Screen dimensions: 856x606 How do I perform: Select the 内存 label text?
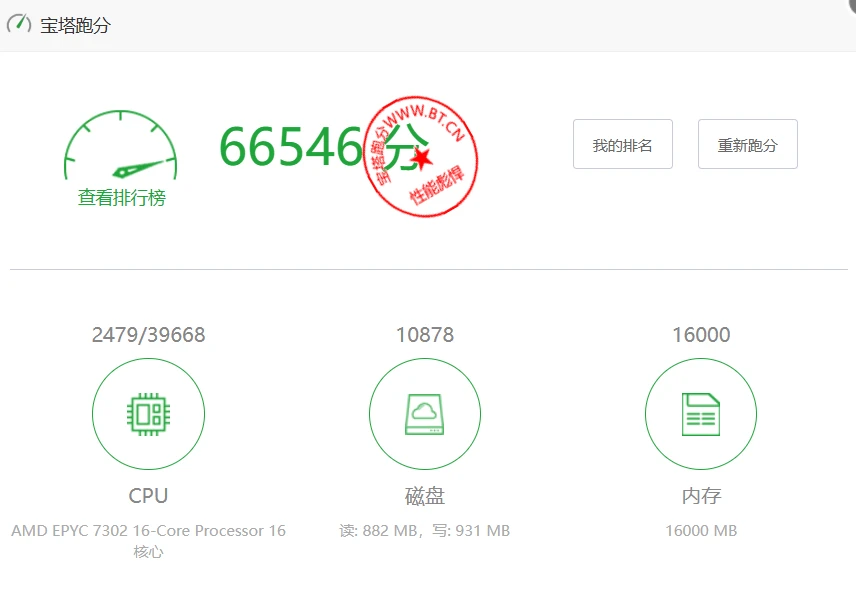coord(701,496)
